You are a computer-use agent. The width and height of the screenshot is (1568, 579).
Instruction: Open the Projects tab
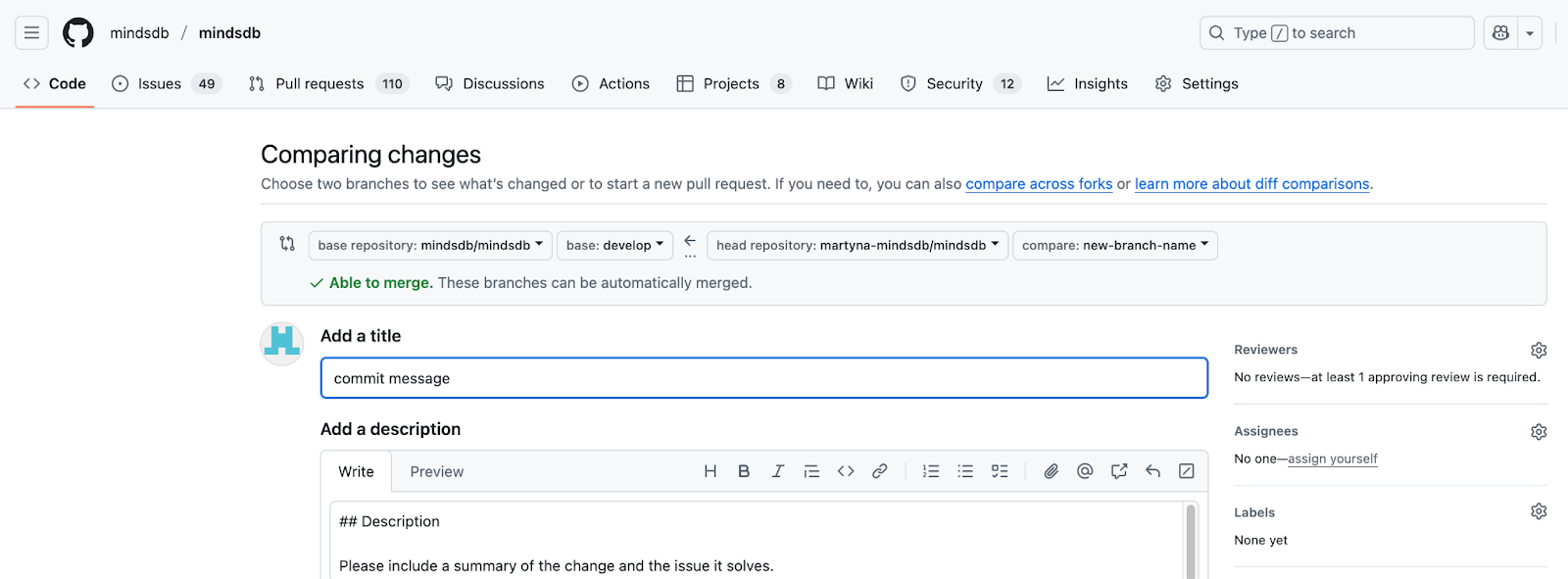click(733, 83)
